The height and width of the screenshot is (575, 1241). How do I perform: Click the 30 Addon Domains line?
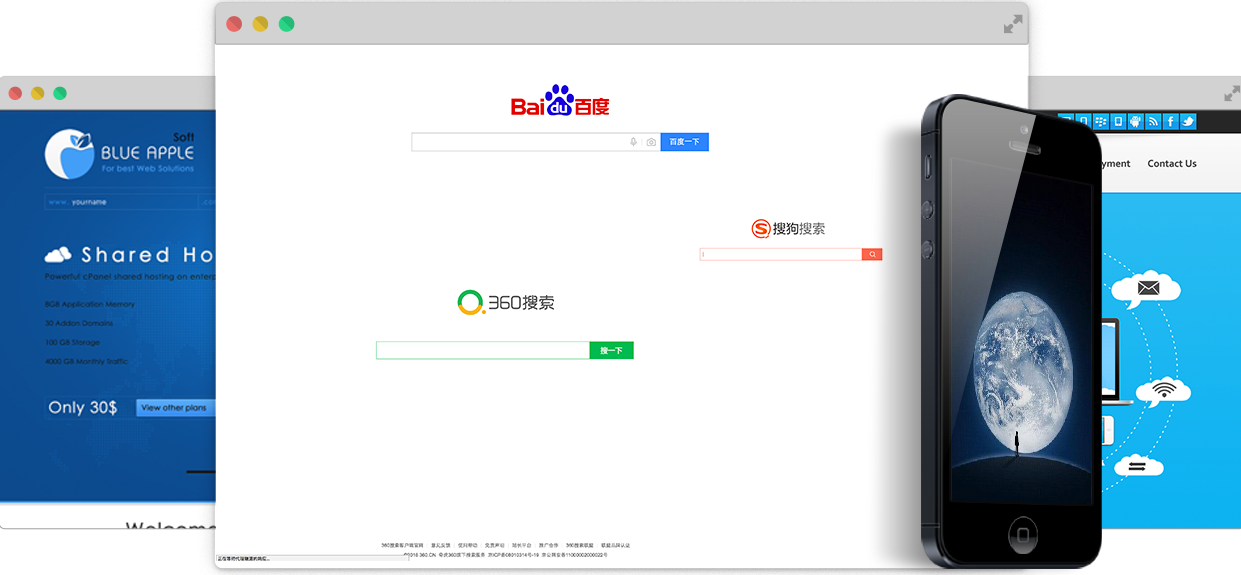[79, 323]
